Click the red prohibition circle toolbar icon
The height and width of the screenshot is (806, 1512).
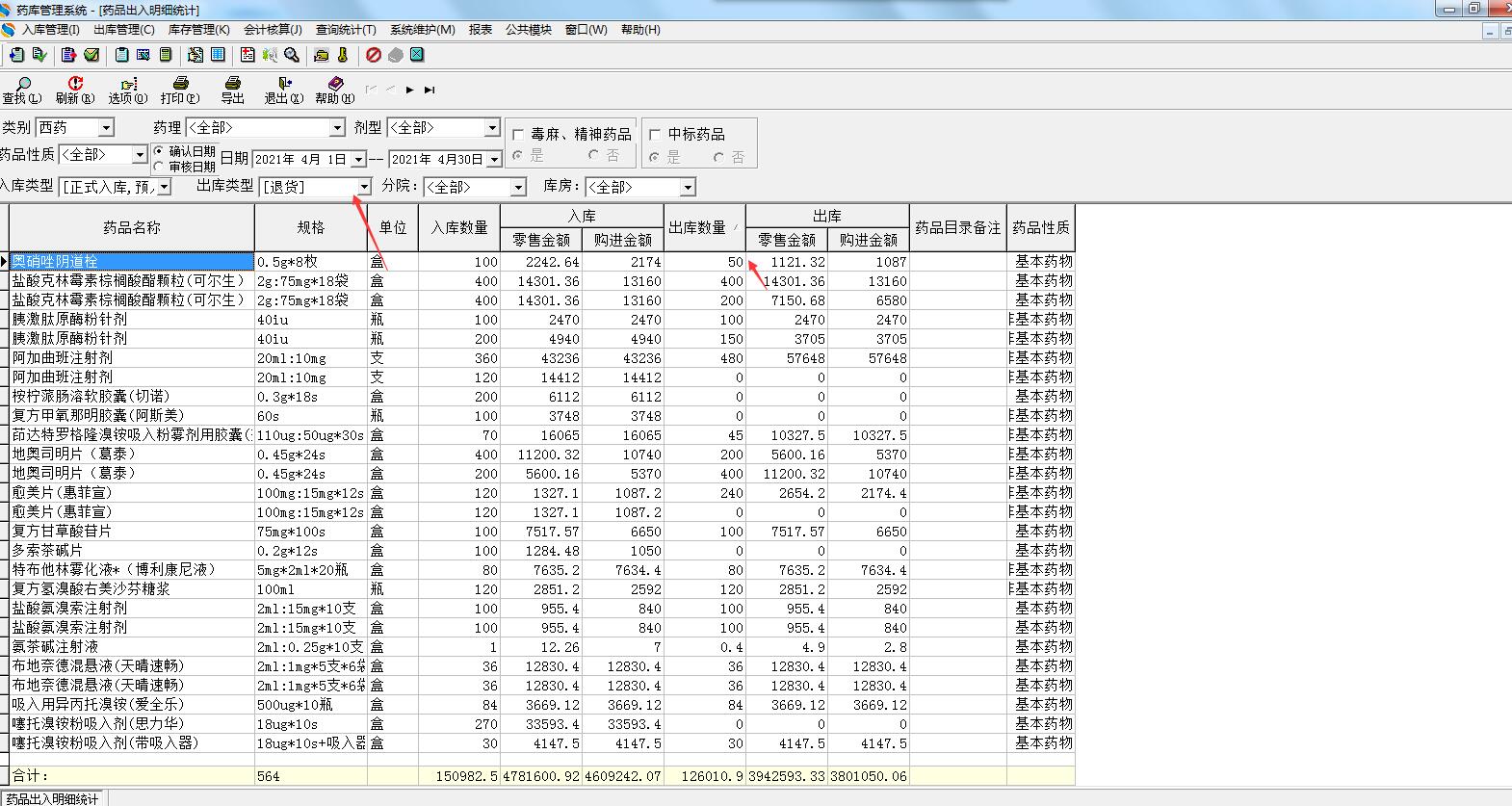point(374,55)
